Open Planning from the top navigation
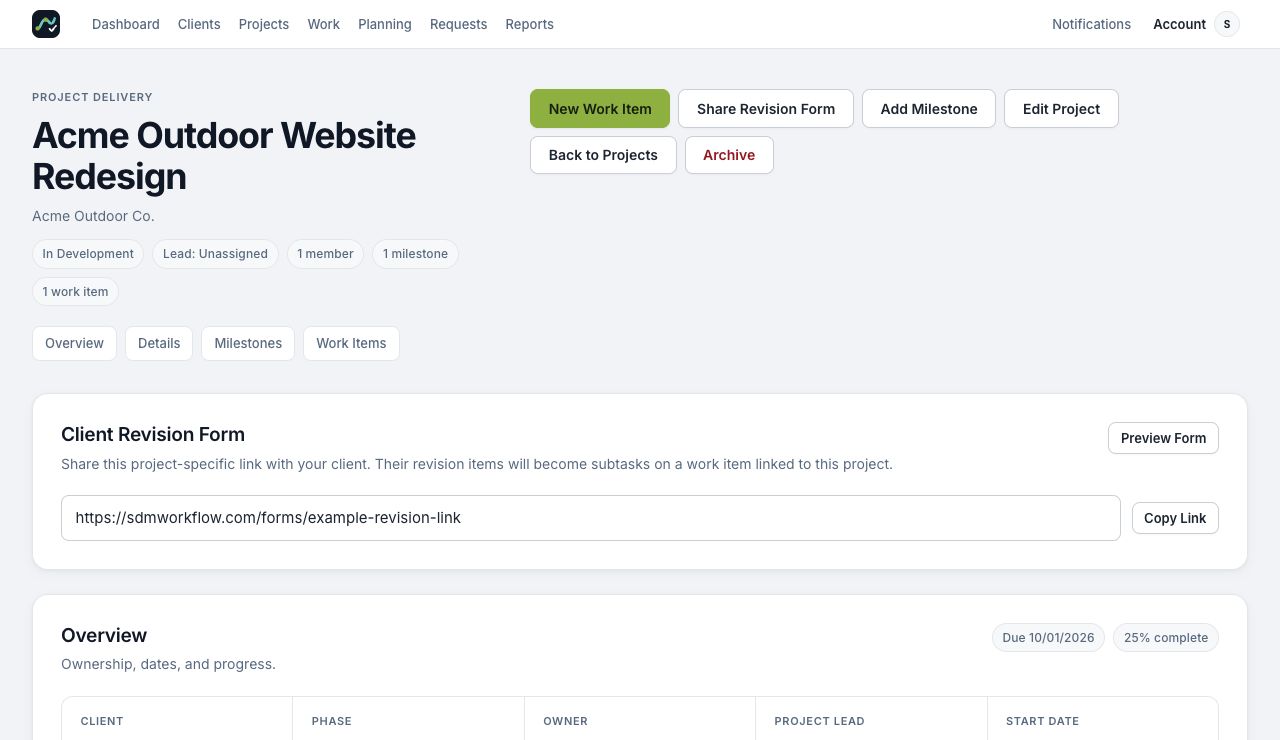 (385, 24)
